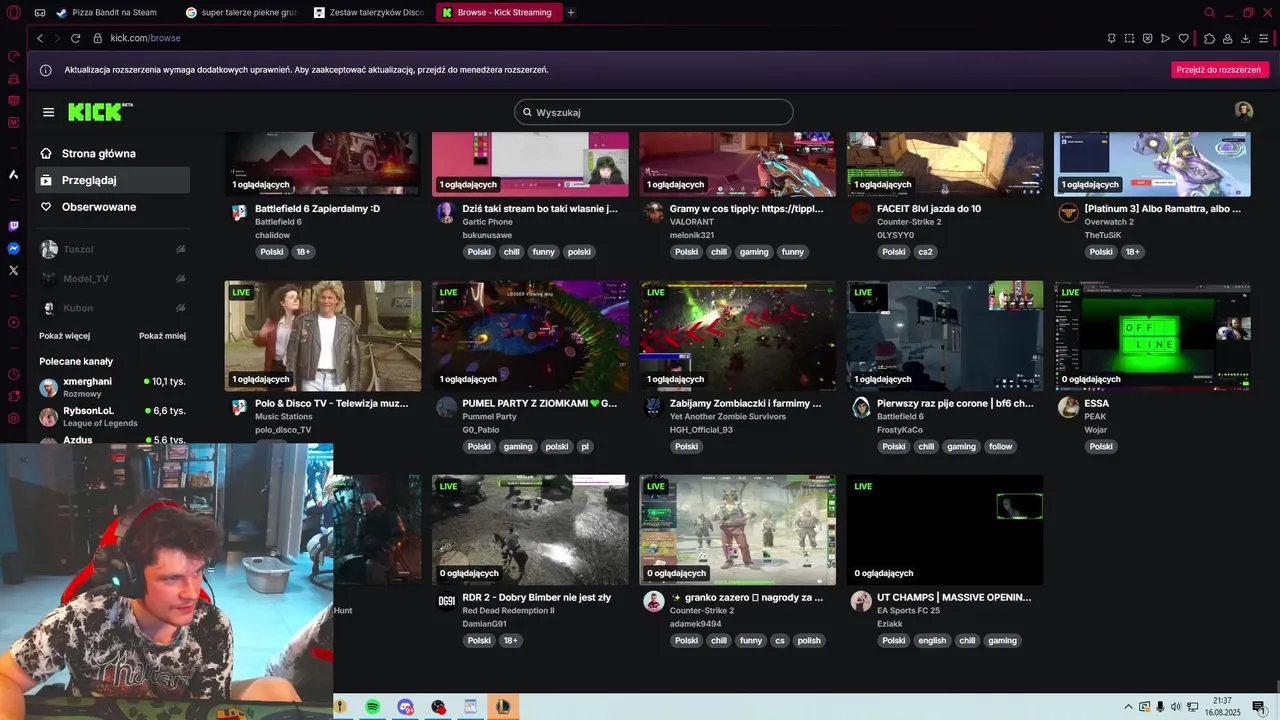Image resolution: width=1280 pixels, height=720 pixels.
Task: Open X in the Opera sidebar
Action: point(13,270)
